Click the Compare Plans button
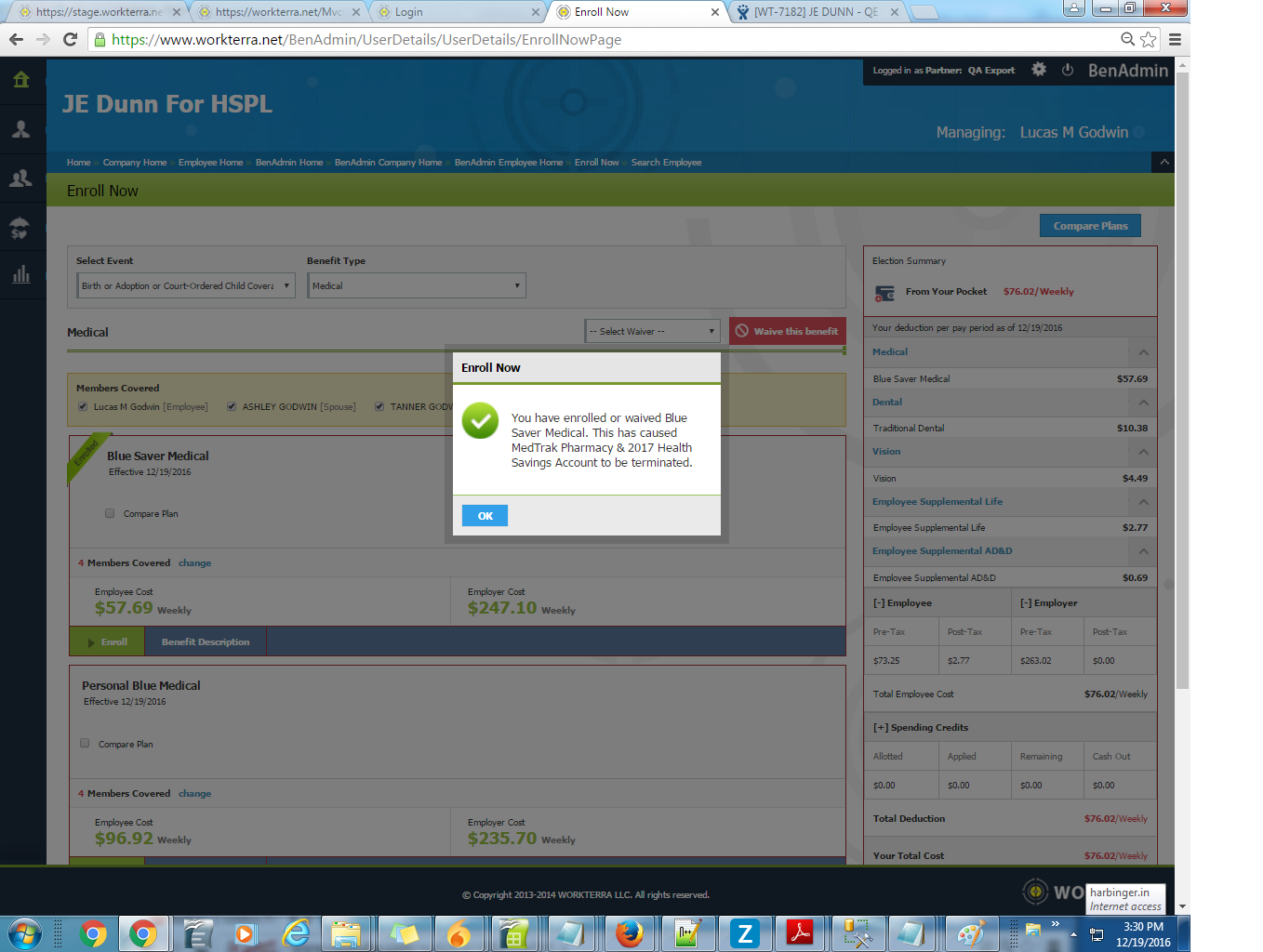Viewport: 1263px width, 952px height. 1090,226
